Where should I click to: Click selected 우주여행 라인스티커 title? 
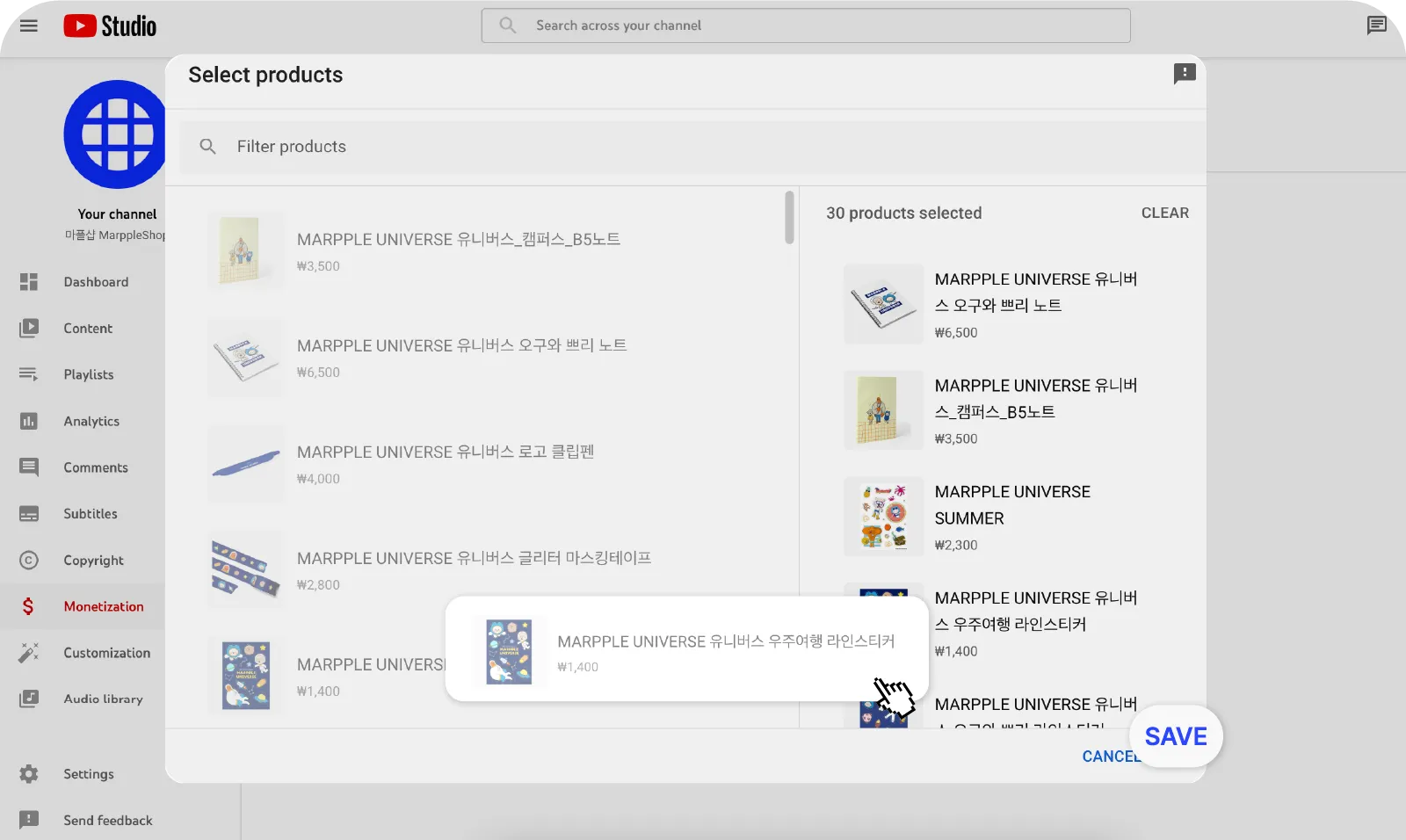pos(1036,612)
